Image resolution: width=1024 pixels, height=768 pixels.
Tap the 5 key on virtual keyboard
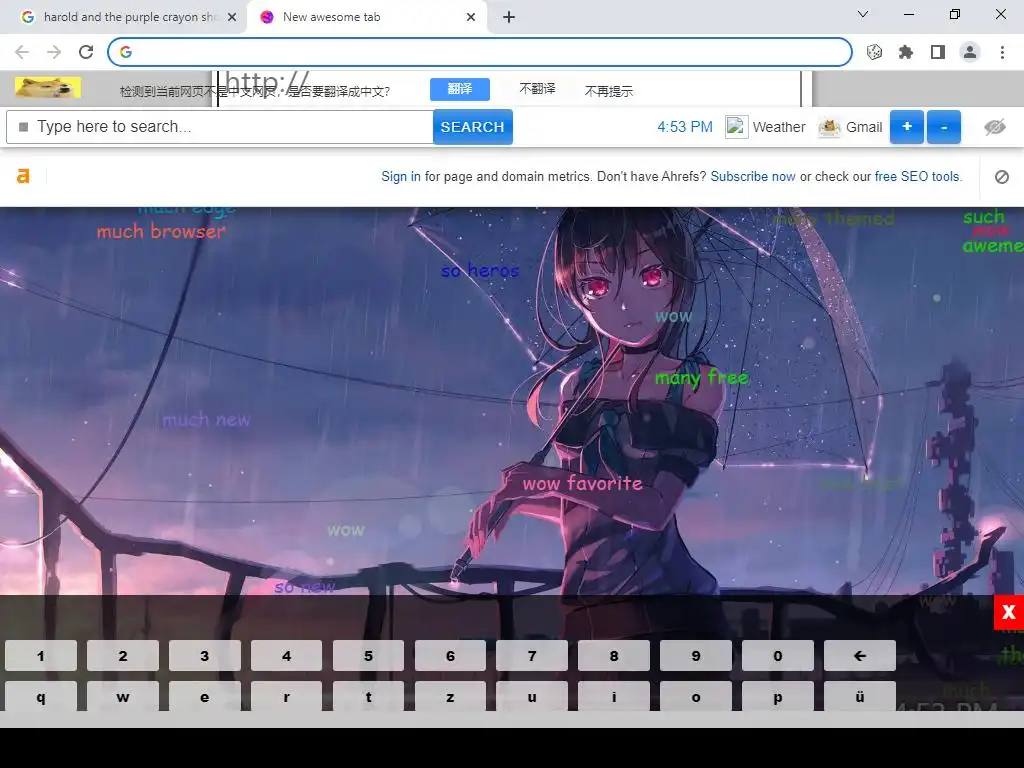(368, 656)
